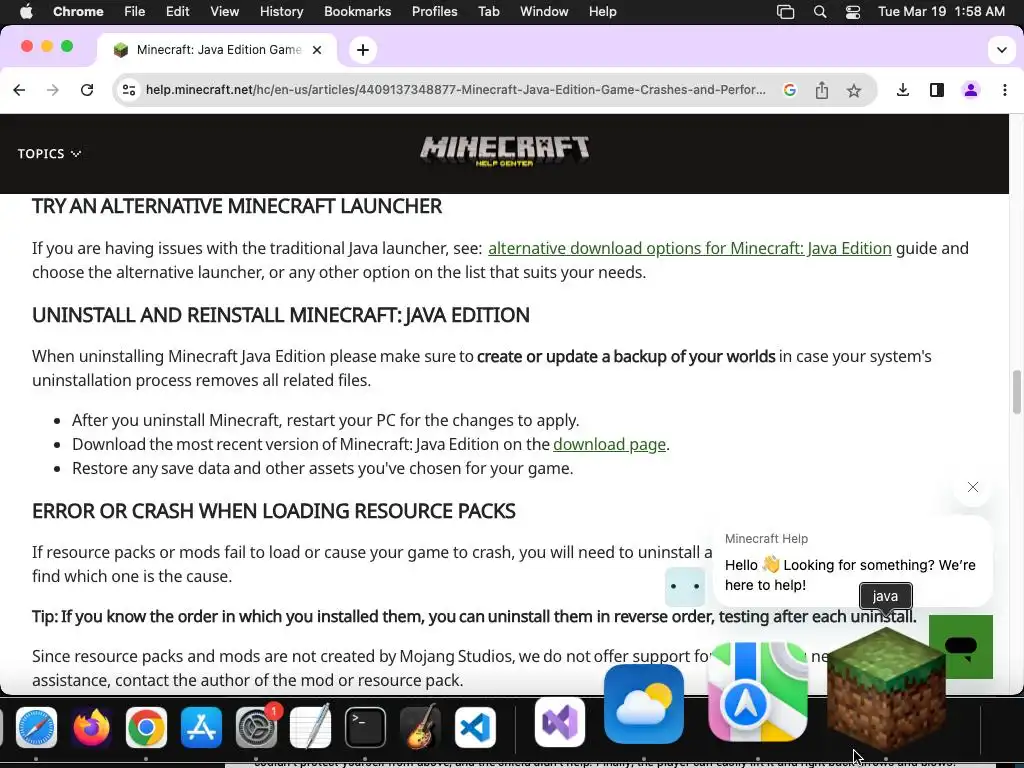
Task: Dismiss the Minecraft Help chat popup
Action: [x=972, y=487]
